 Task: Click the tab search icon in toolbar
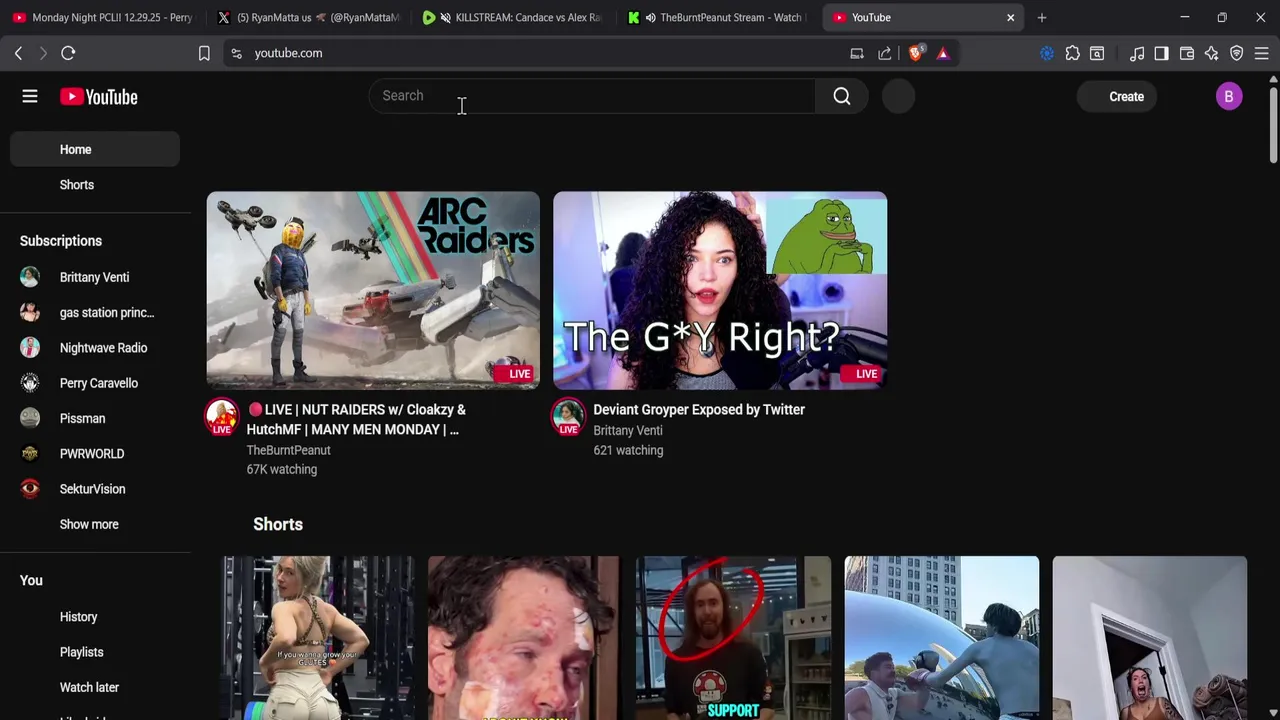1097,53
